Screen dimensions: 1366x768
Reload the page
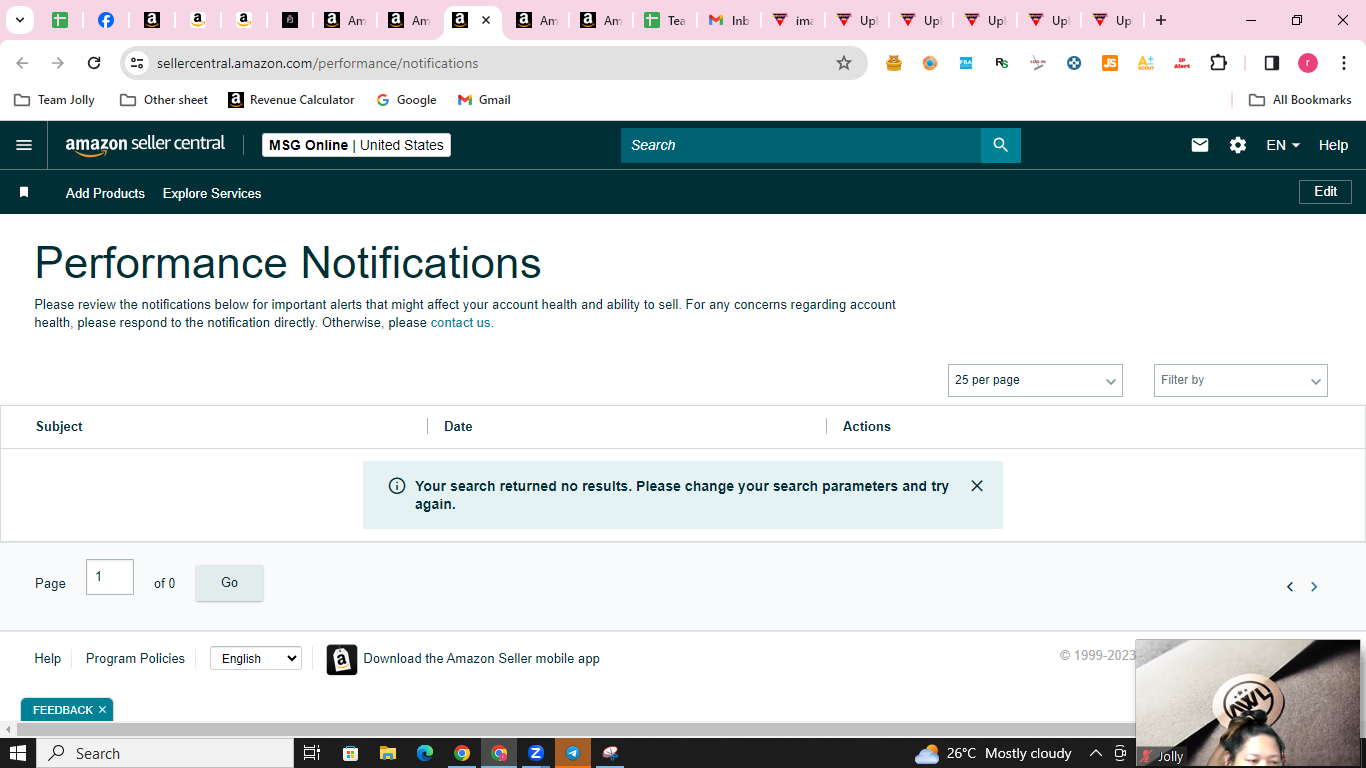pyautogui.click(x=94, y=63)
